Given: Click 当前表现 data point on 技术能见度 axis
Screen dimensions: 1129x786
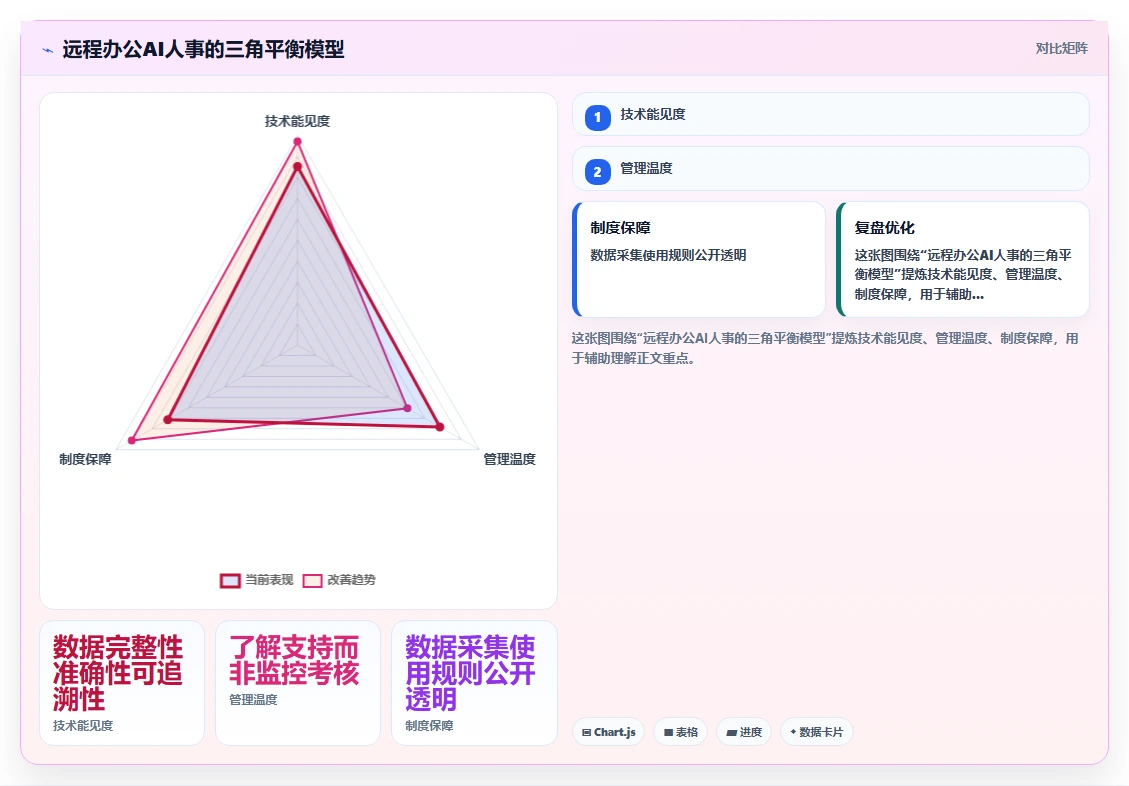Looking at the screenshot, I should 297,167.
